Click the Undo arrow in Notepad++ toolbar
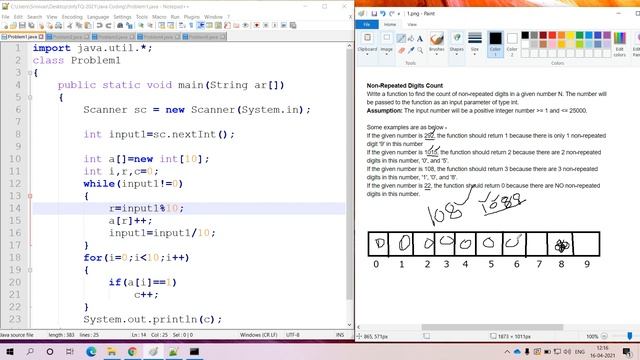 (99, 25)
